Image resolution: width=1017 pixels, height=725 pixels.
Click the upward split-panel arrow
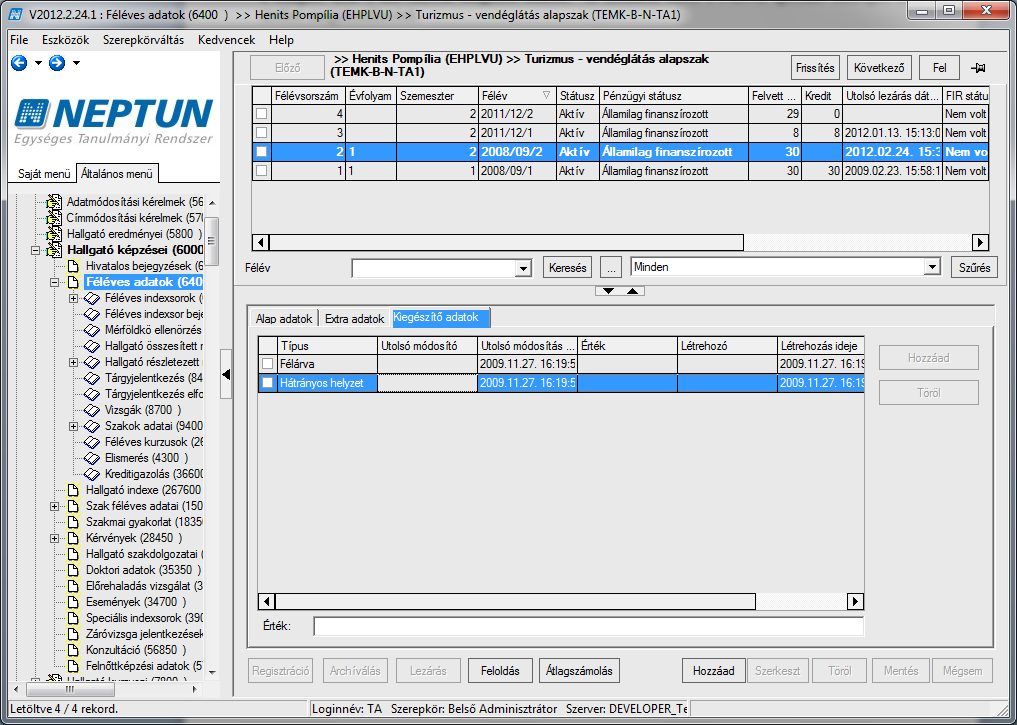(632, 291)
